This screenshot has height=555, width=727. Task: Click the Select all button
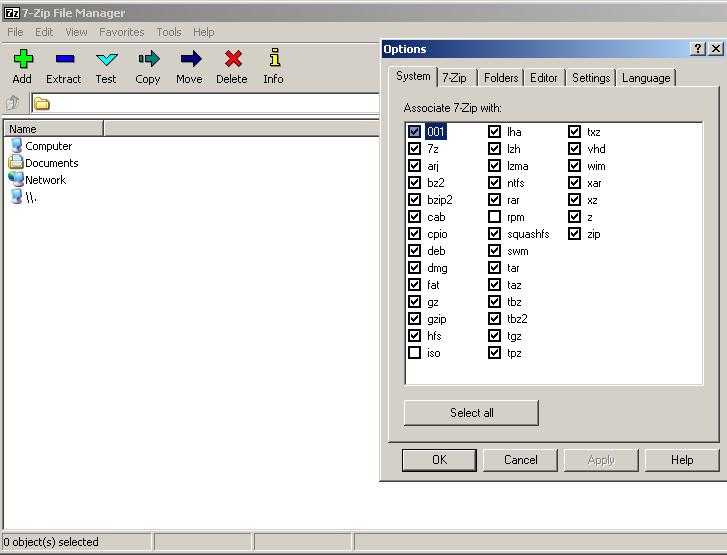[x=472, y=413]
